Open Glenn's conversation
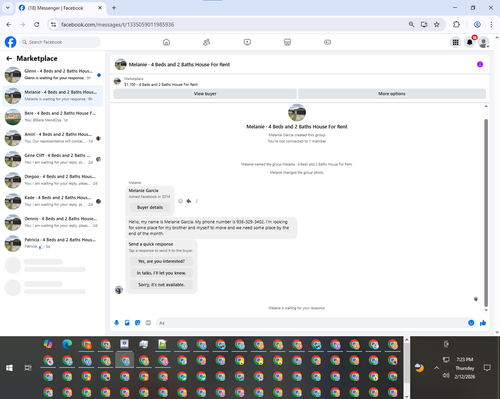The image size is (500, 399). (x=53, y=75)
